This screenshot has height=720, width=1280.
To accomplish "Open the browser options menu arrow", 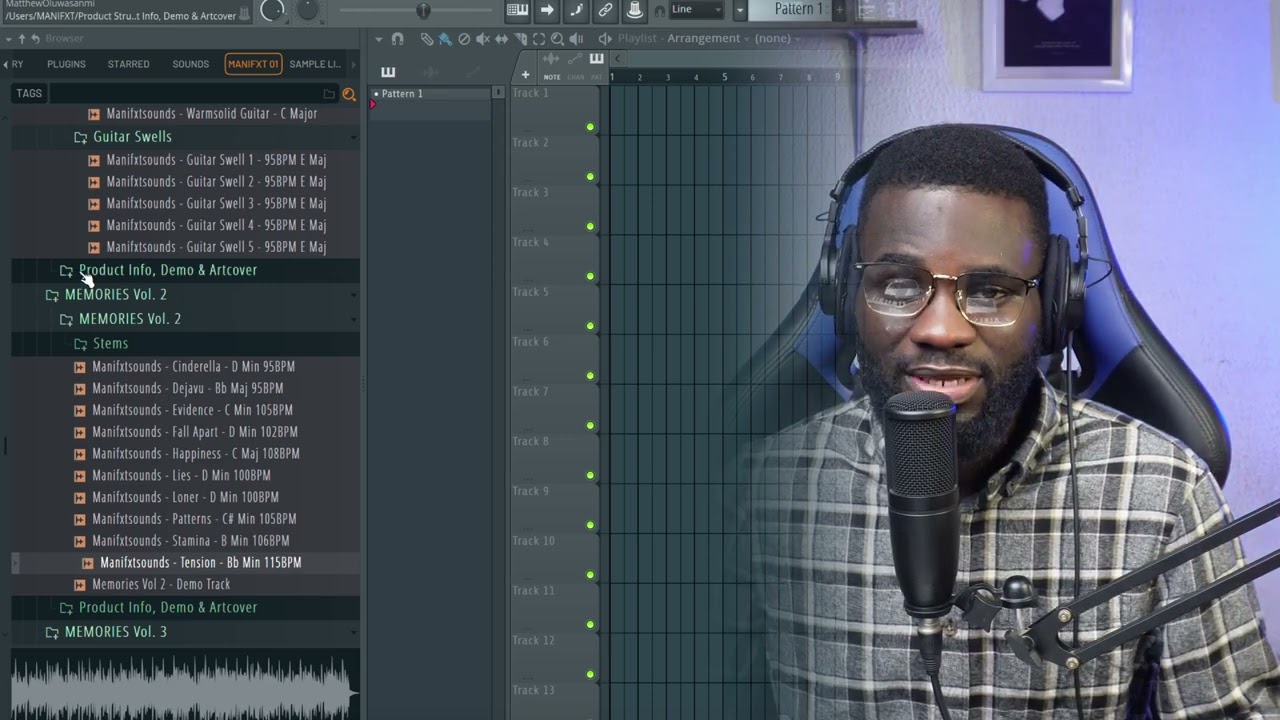I will pos(8,39).
